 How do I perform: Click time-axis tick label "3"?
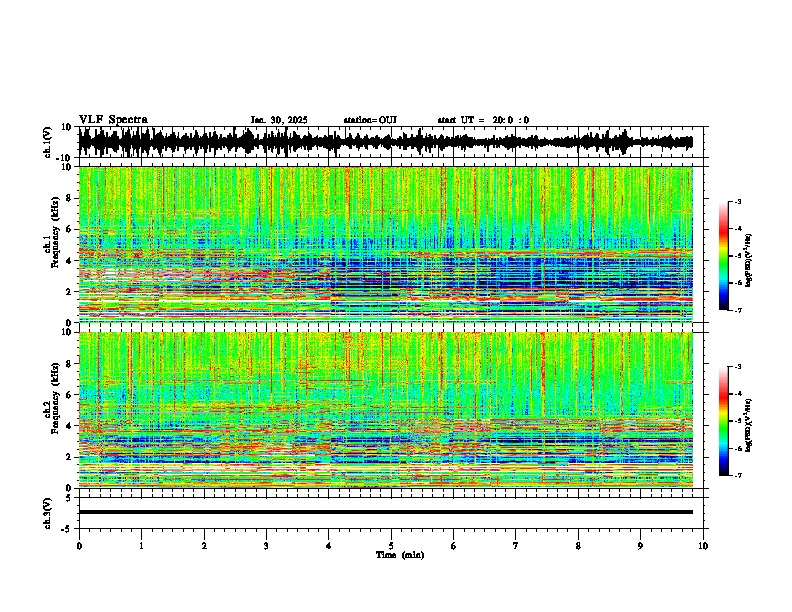pos(266,546)
